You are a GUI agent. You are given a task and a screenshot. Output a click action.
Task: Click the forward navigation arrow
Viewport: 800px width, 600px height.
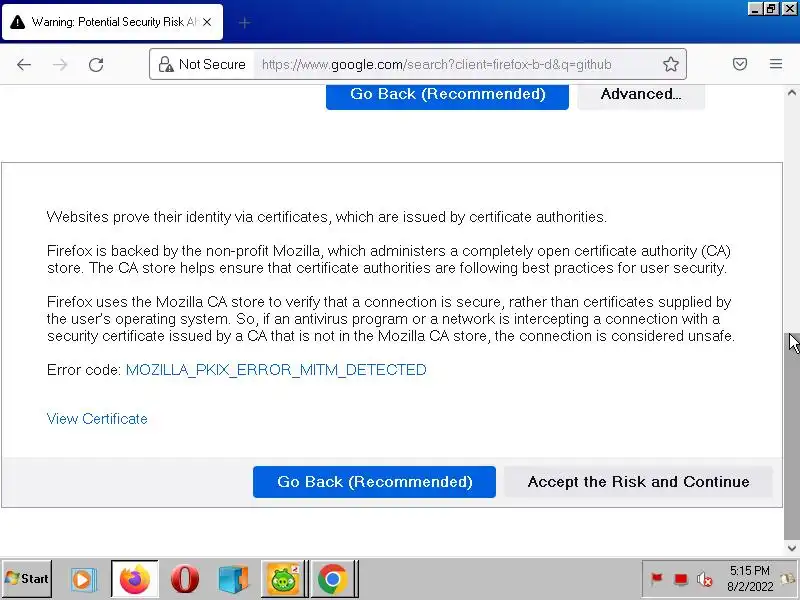pyautogui.click(x=60, y=65)
